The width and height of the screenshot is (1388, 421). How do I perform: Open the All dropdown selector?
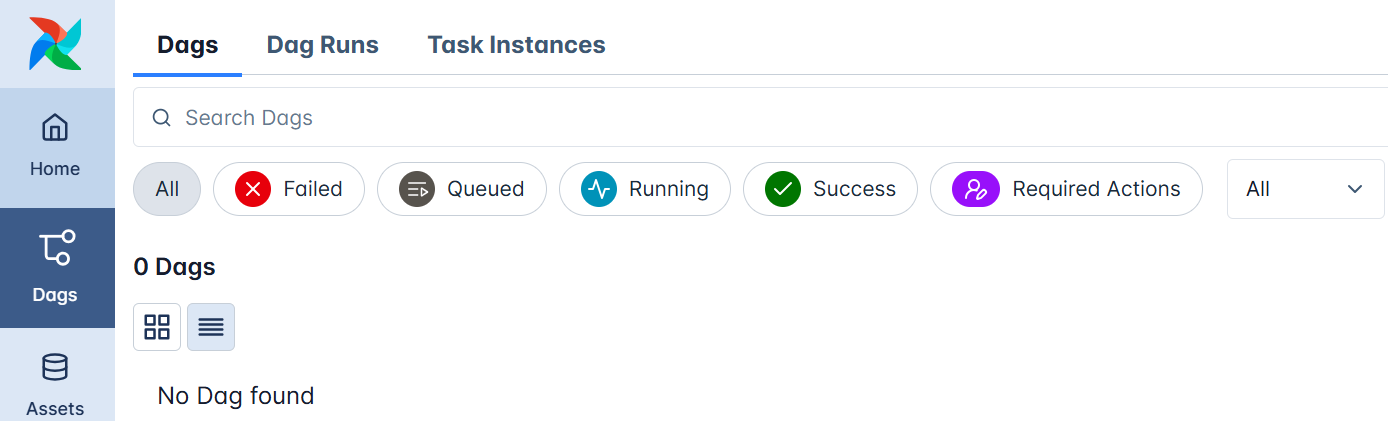(x=1290, y=189)
